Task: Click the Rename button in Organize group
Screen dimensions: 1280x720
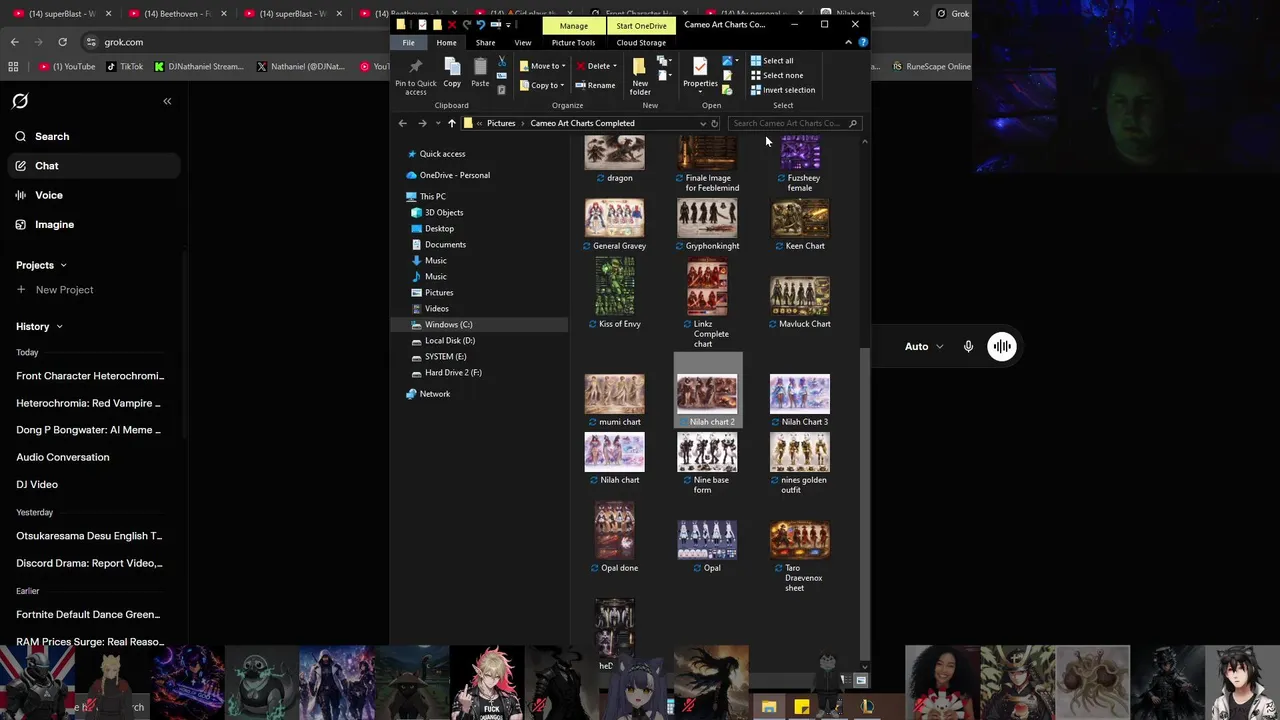Action: [595, 85]
